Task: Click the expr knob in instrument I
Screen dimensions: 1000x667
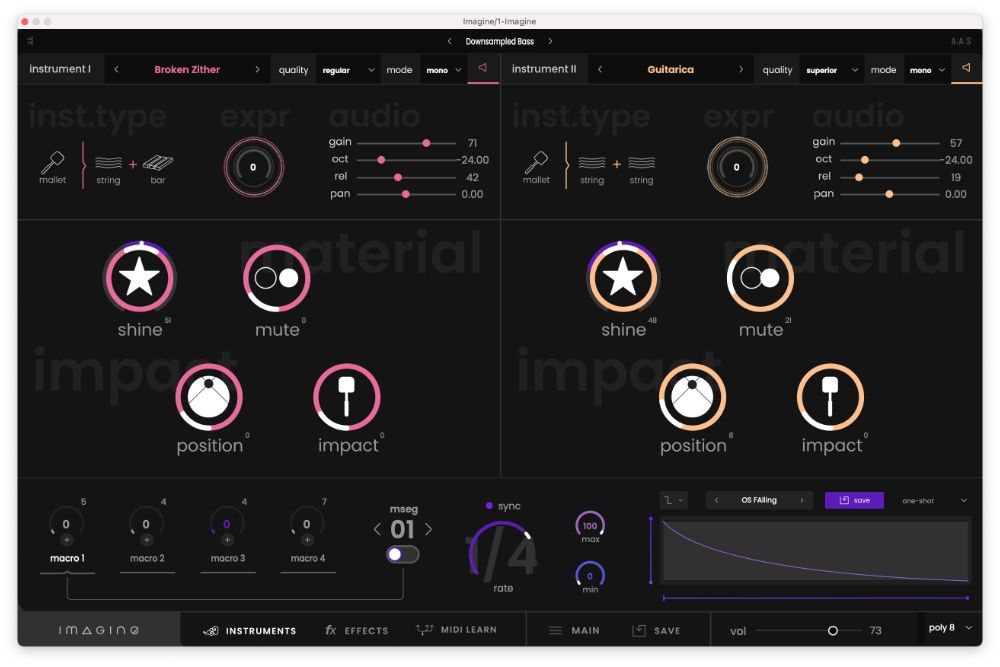Action: tap(253, 167)
